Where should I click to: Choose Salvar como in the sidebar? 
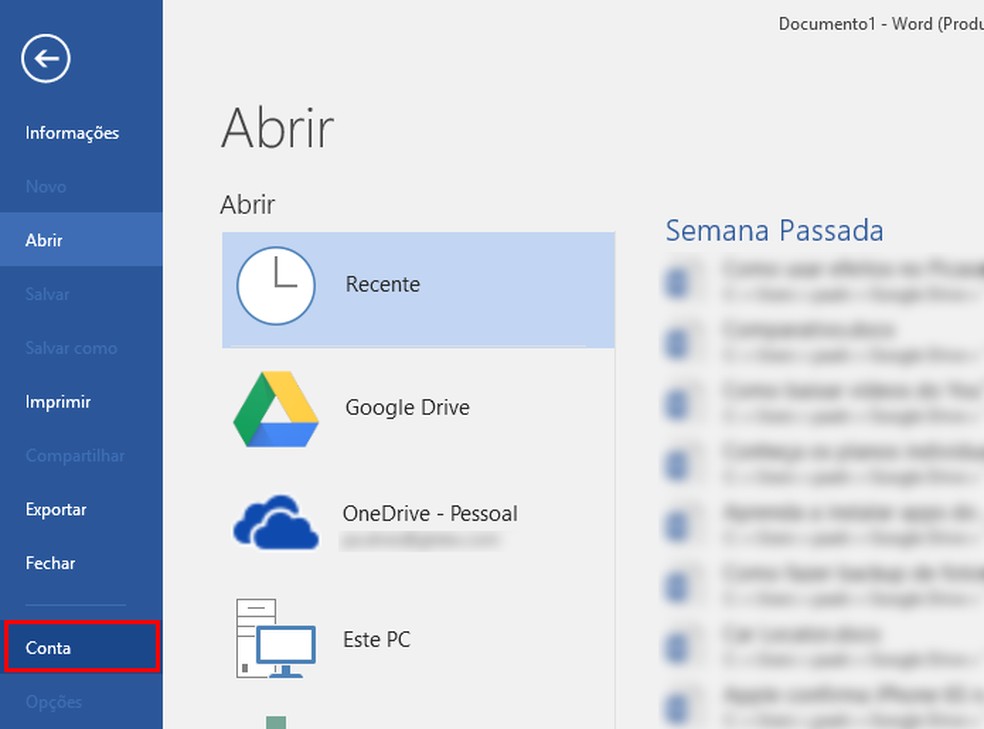tap(71, 348)
